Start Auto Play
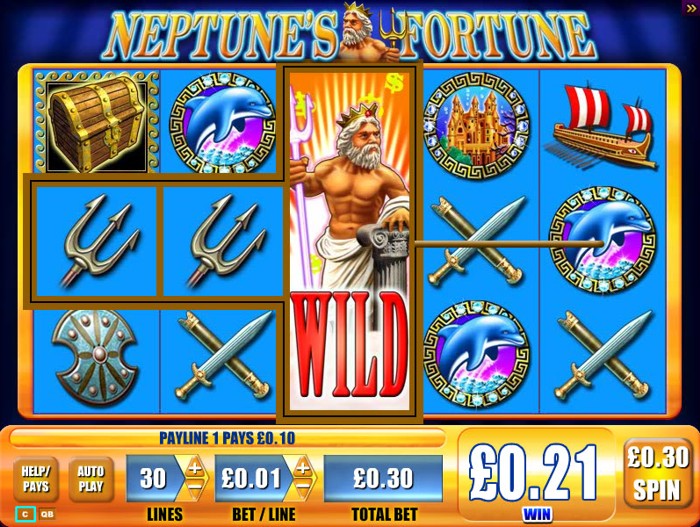Image resolution: width=700 pixels, height=527 pixels. tap(91, 479)
